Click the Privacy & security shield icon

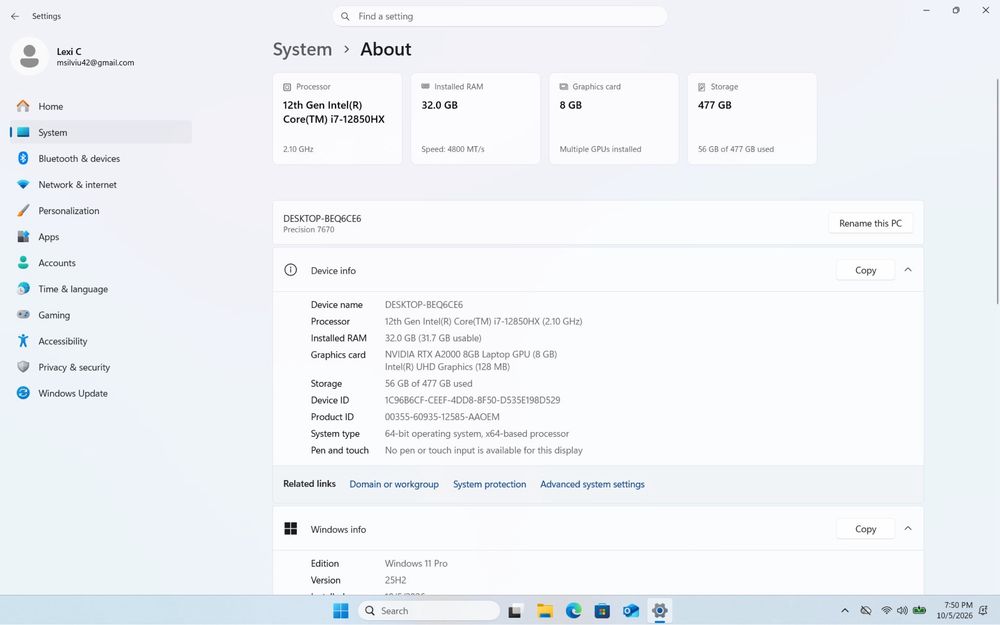click(23, 367)
